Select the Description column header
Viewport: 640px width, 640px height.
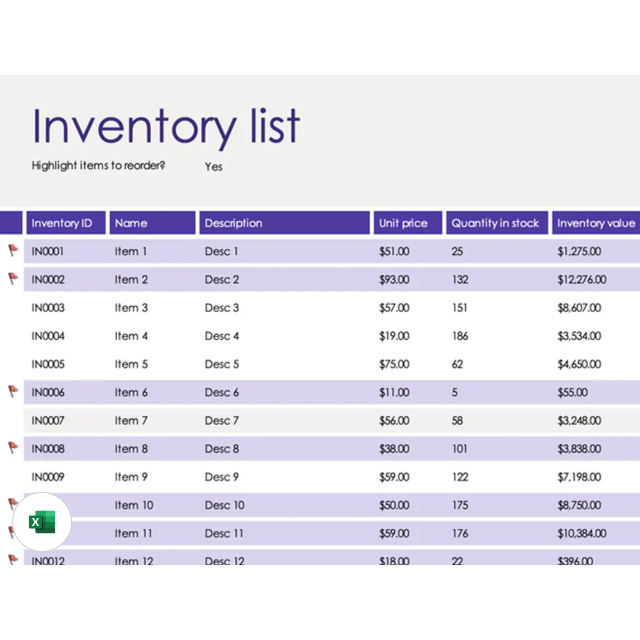point(284,223)
